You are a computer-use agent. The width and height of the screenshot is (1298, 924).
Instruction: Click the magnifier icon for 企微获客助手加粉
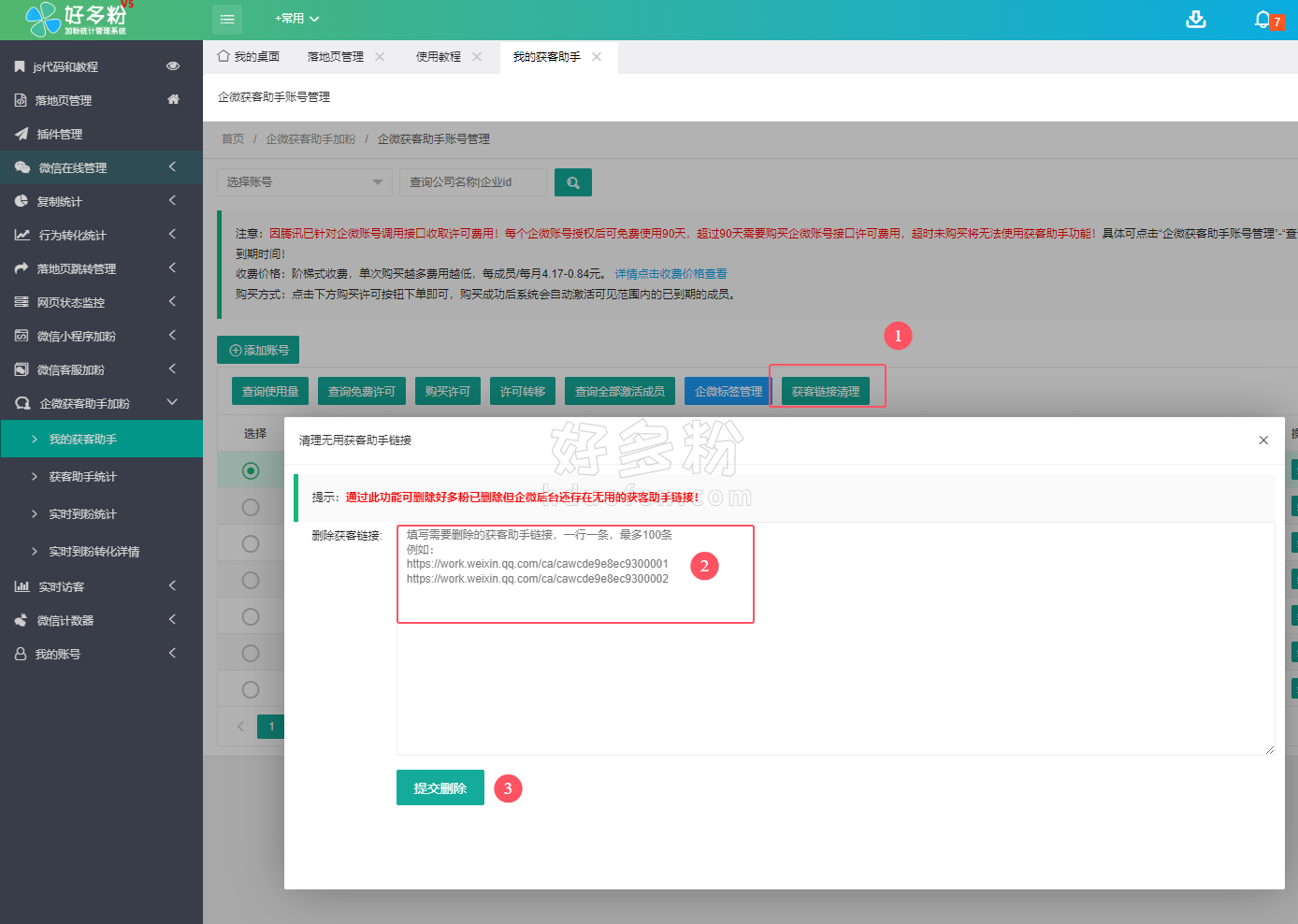coord(22,403)
